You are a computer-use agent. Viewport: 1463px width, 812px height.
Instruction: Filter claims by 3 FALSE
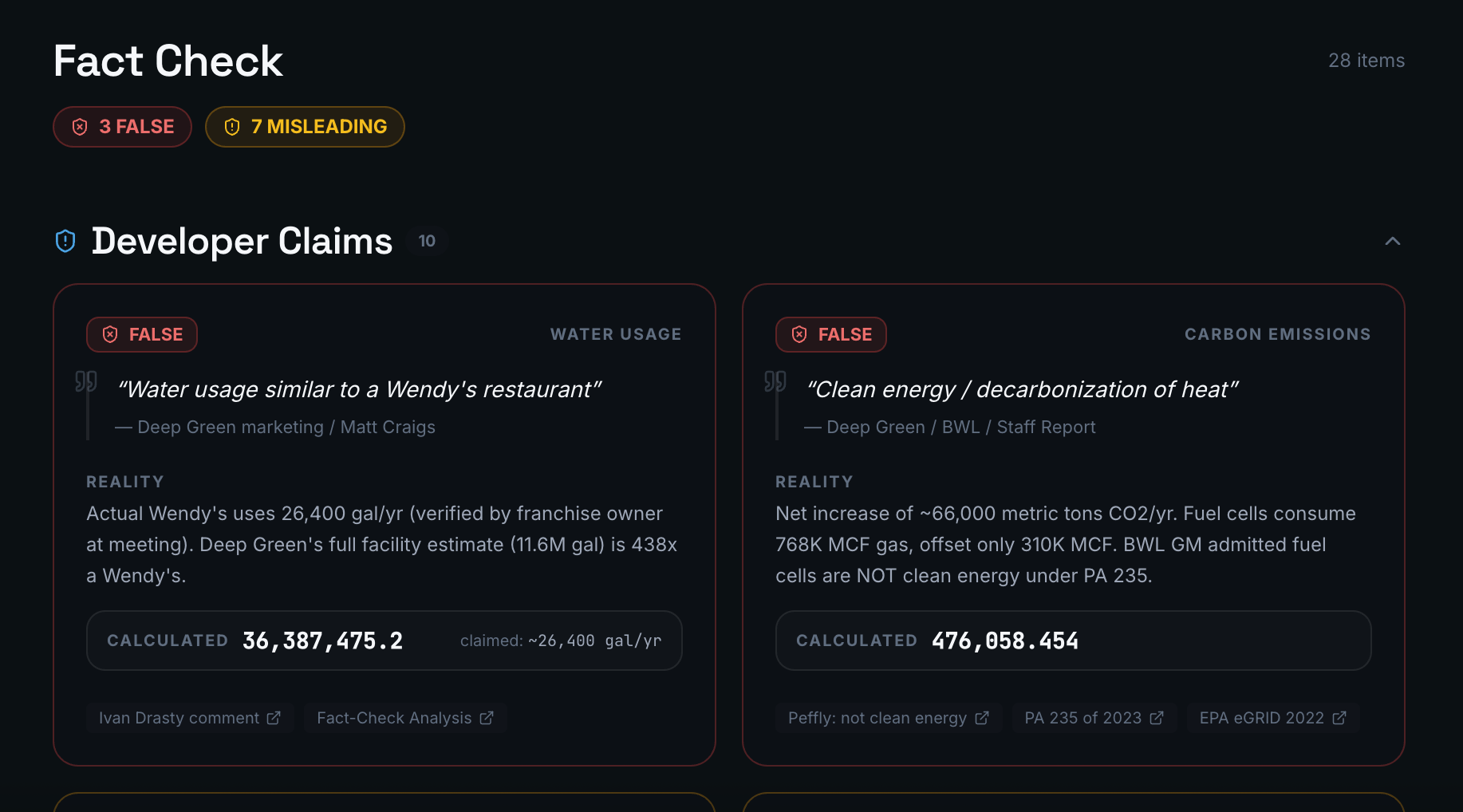(122, 126)
